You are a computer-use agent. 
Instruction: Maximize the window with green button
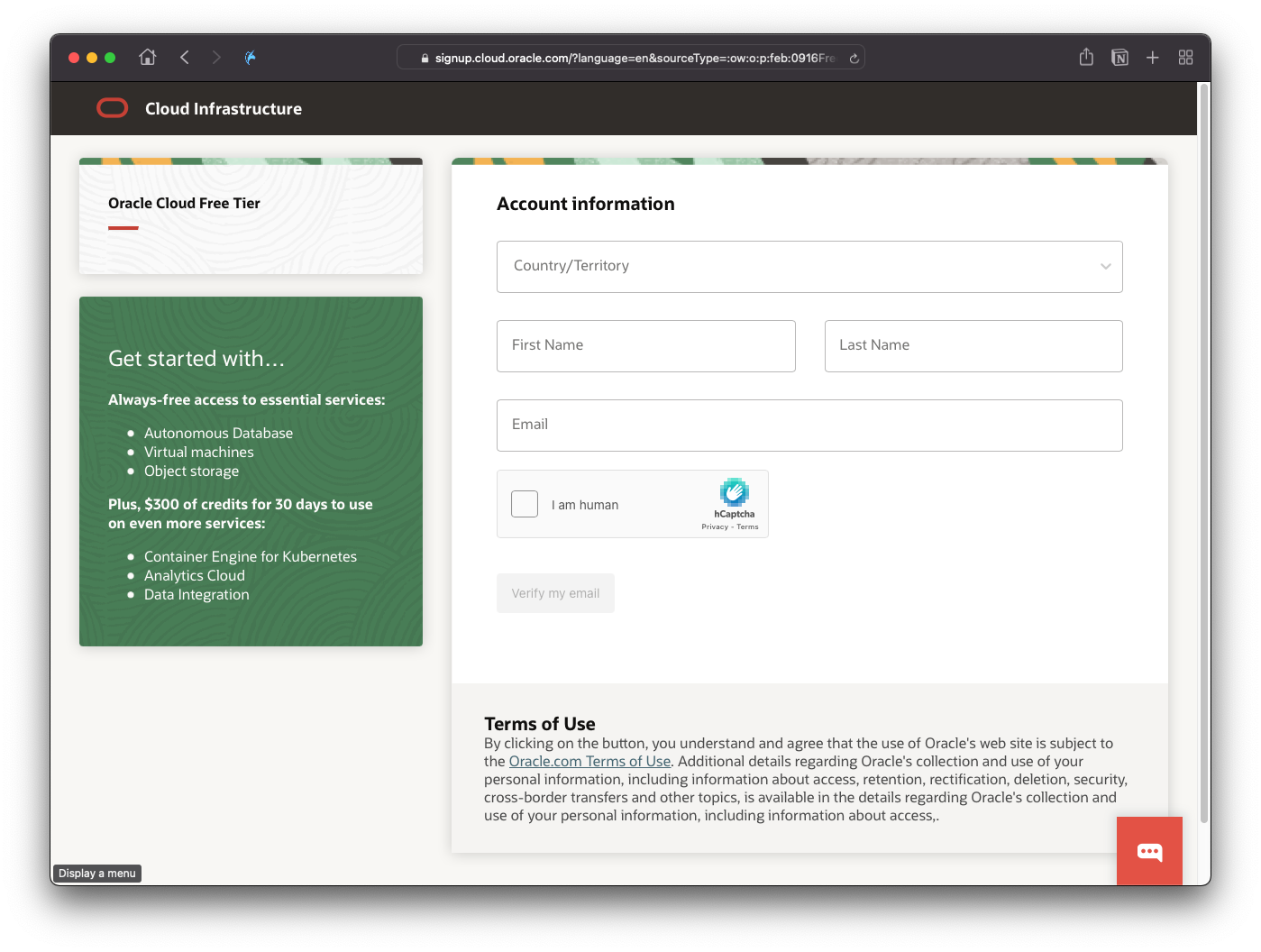(x=110, y=58)
